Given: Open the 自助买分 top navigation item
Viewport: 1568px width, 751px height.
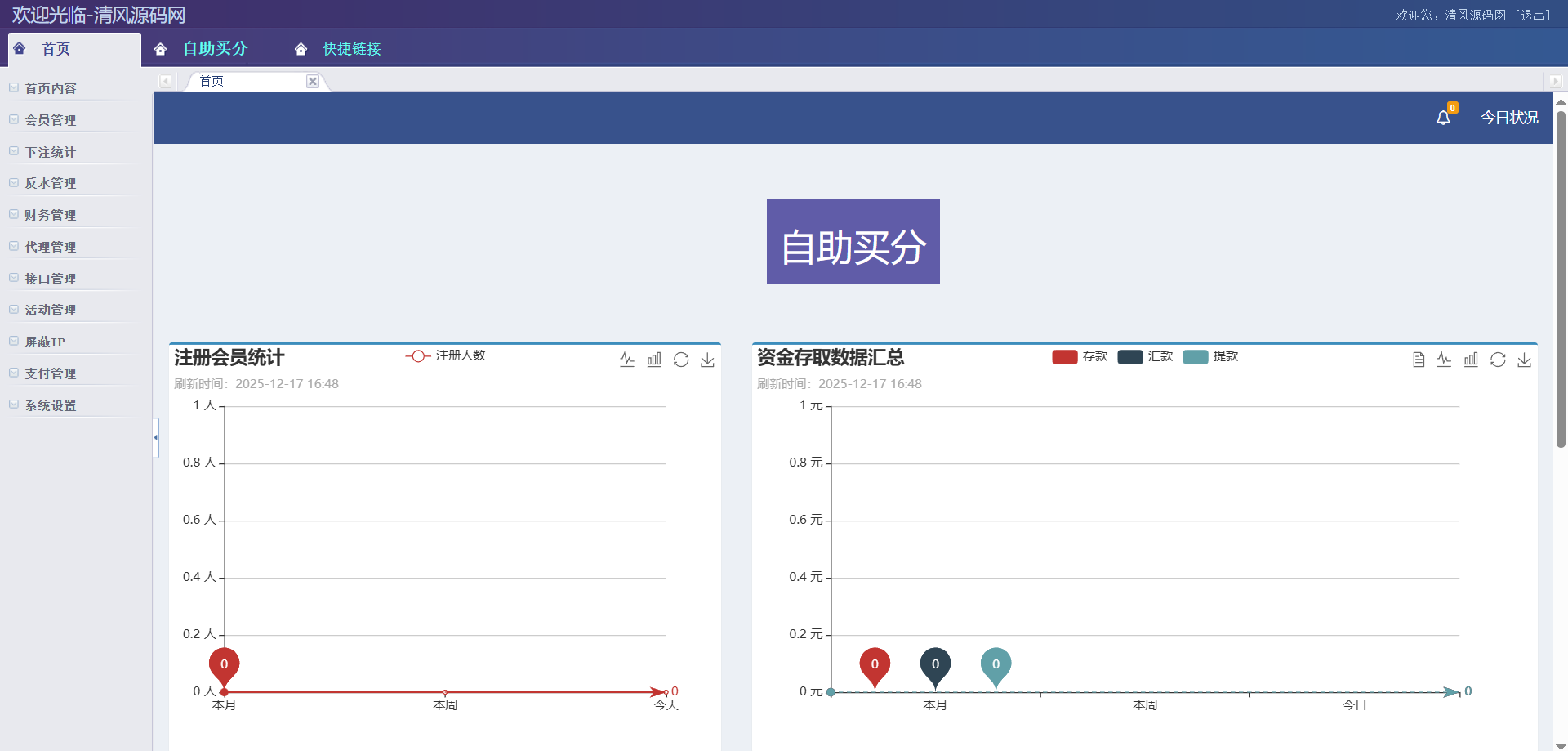Looking at the screenshot, I should [216, 49].
